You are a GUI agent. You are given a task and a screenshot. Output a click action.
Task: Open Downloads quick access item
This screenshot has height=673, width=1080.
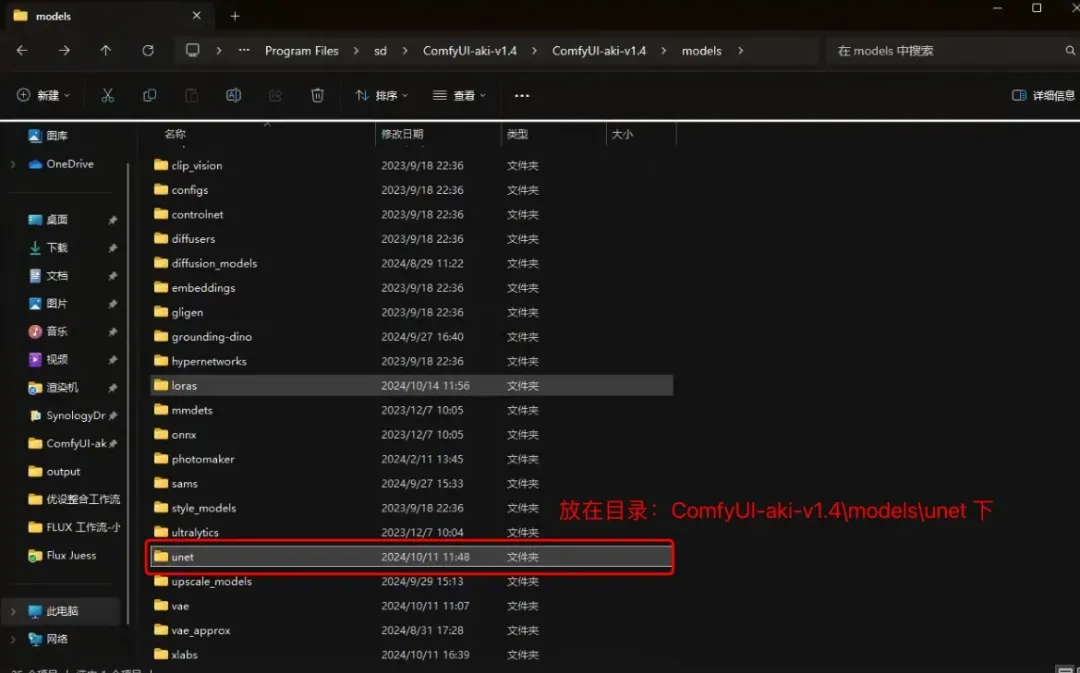click(48, 247)
